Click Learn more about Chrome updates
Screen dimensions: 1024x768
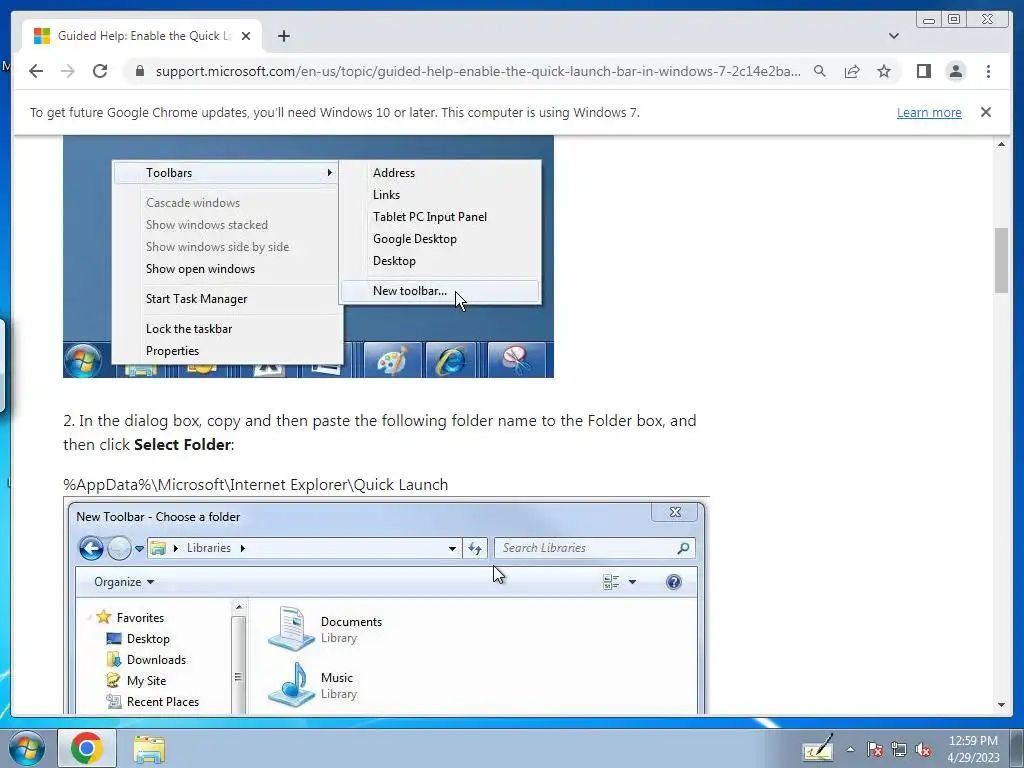tap(929, 112)
